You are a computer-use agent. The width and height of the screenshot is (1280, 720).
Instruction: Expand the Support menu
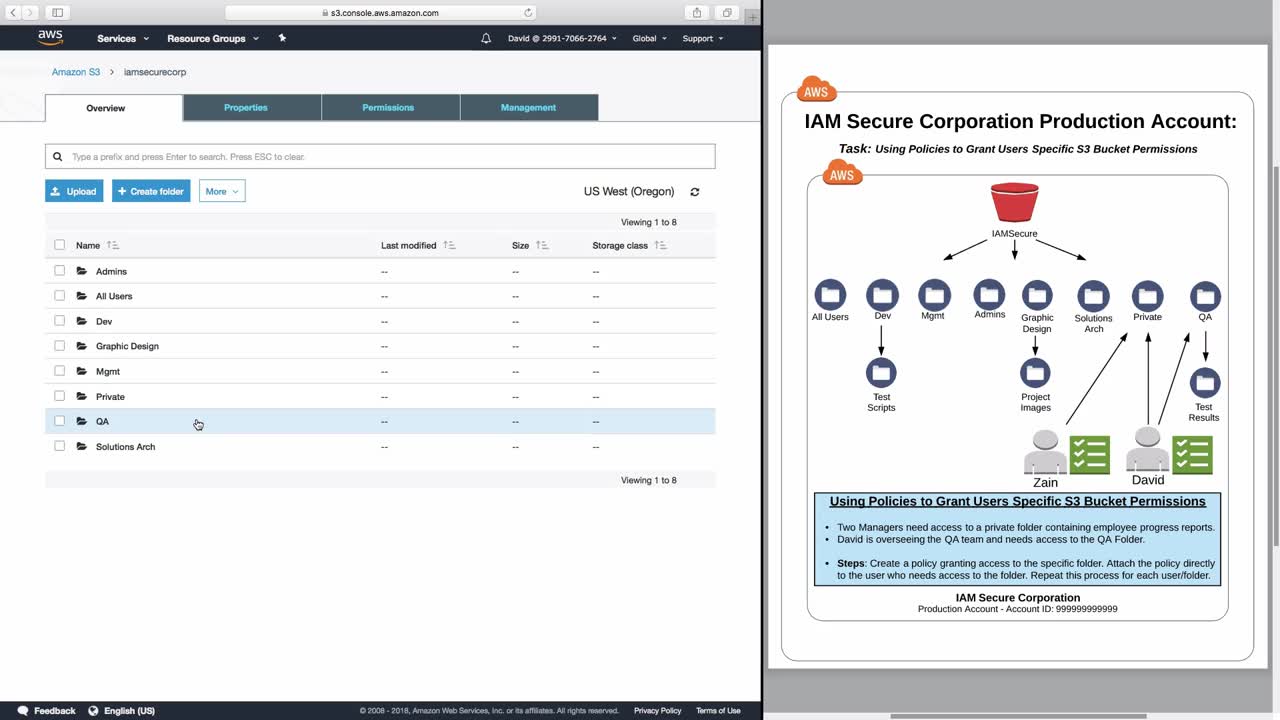click(x=703, y=38)
